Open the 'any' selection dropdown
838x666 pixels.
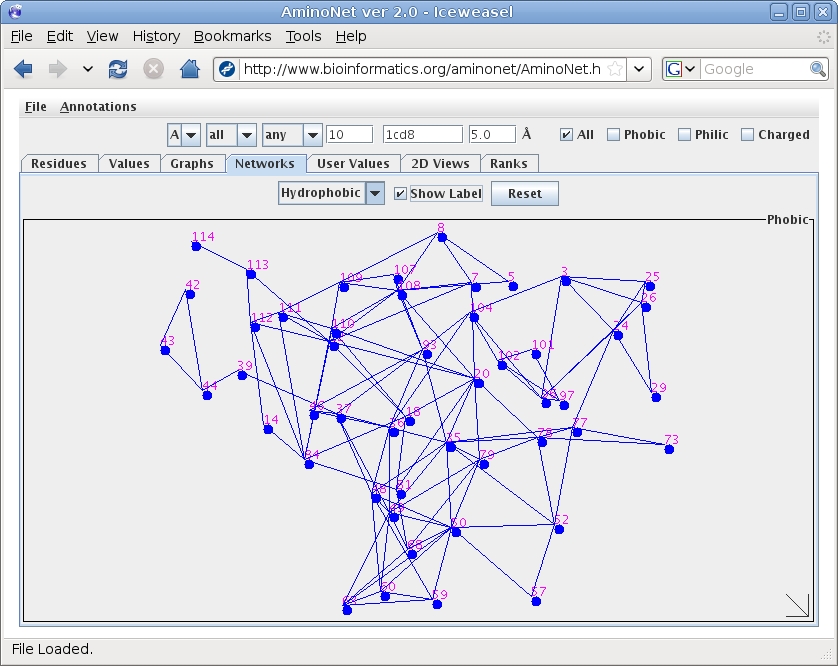click(312, 135)
